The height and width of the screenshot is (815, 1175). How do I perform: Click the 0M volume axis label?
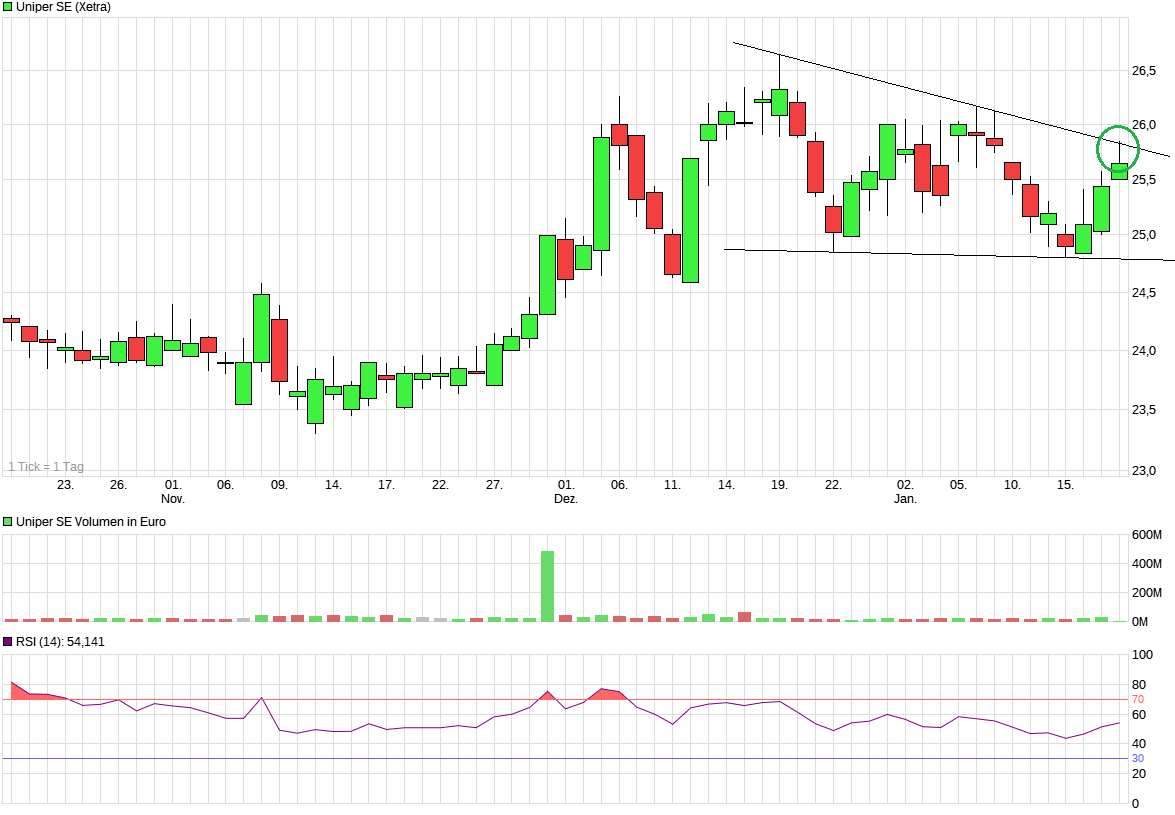[x=1140, y=622]
